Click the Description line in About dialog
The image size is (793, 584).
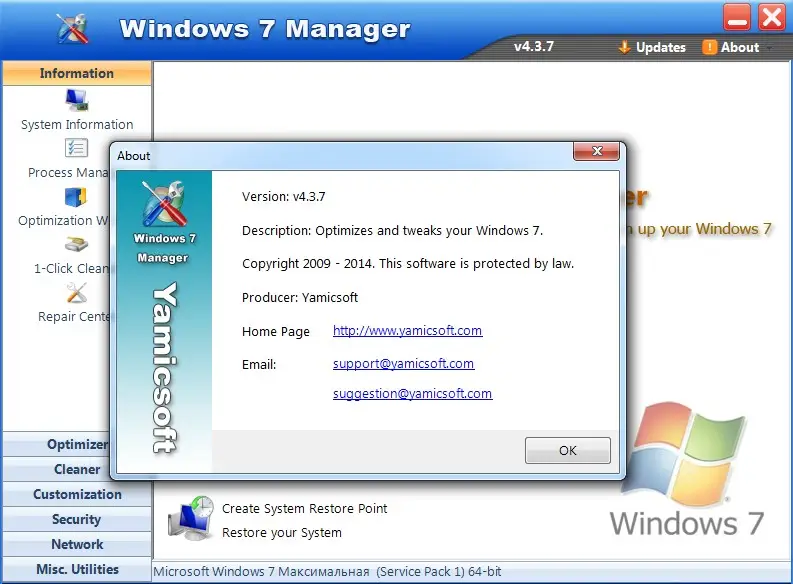click(x=392, y=231)
